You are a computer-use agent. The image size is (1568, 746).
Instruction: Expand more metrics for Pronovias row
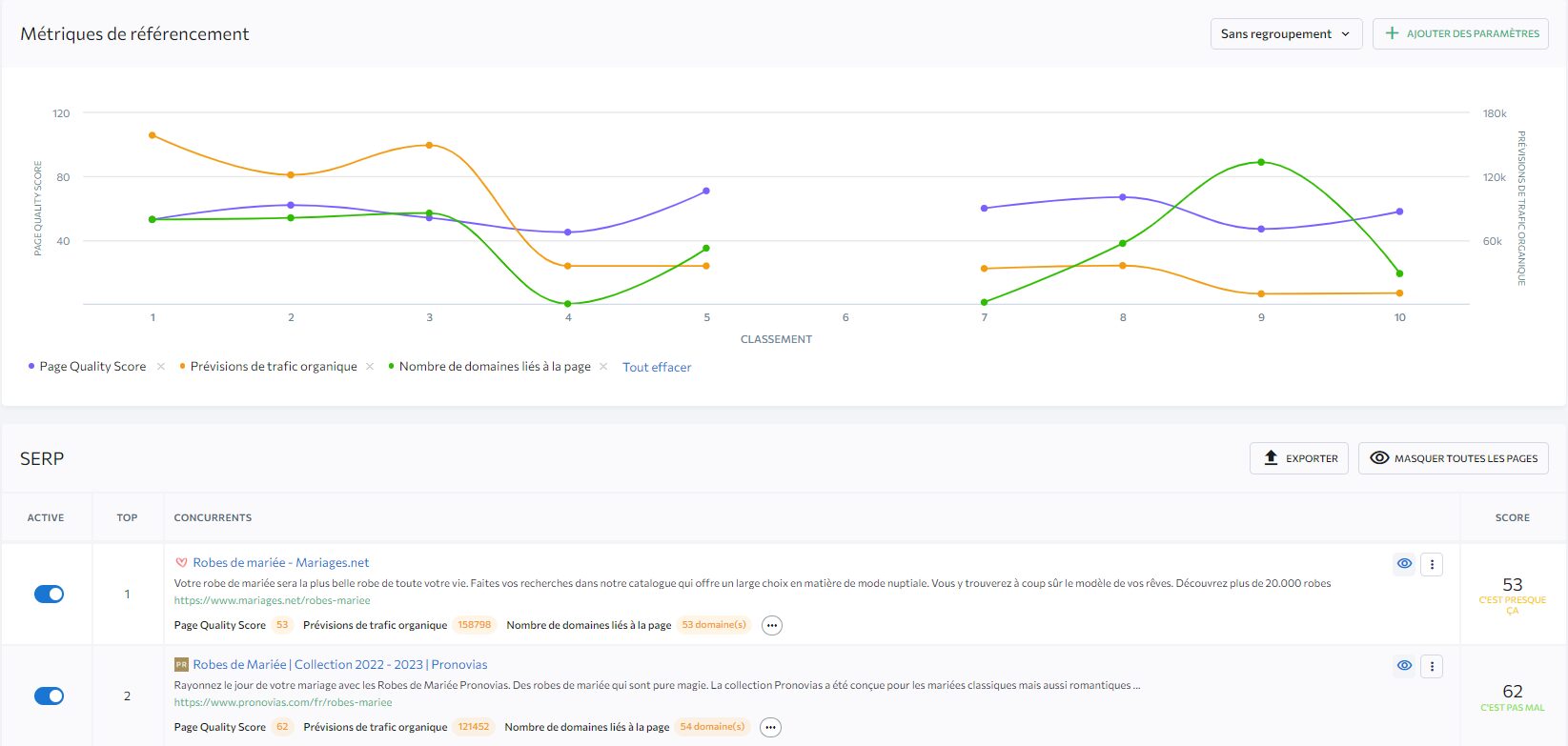[770, 728]
